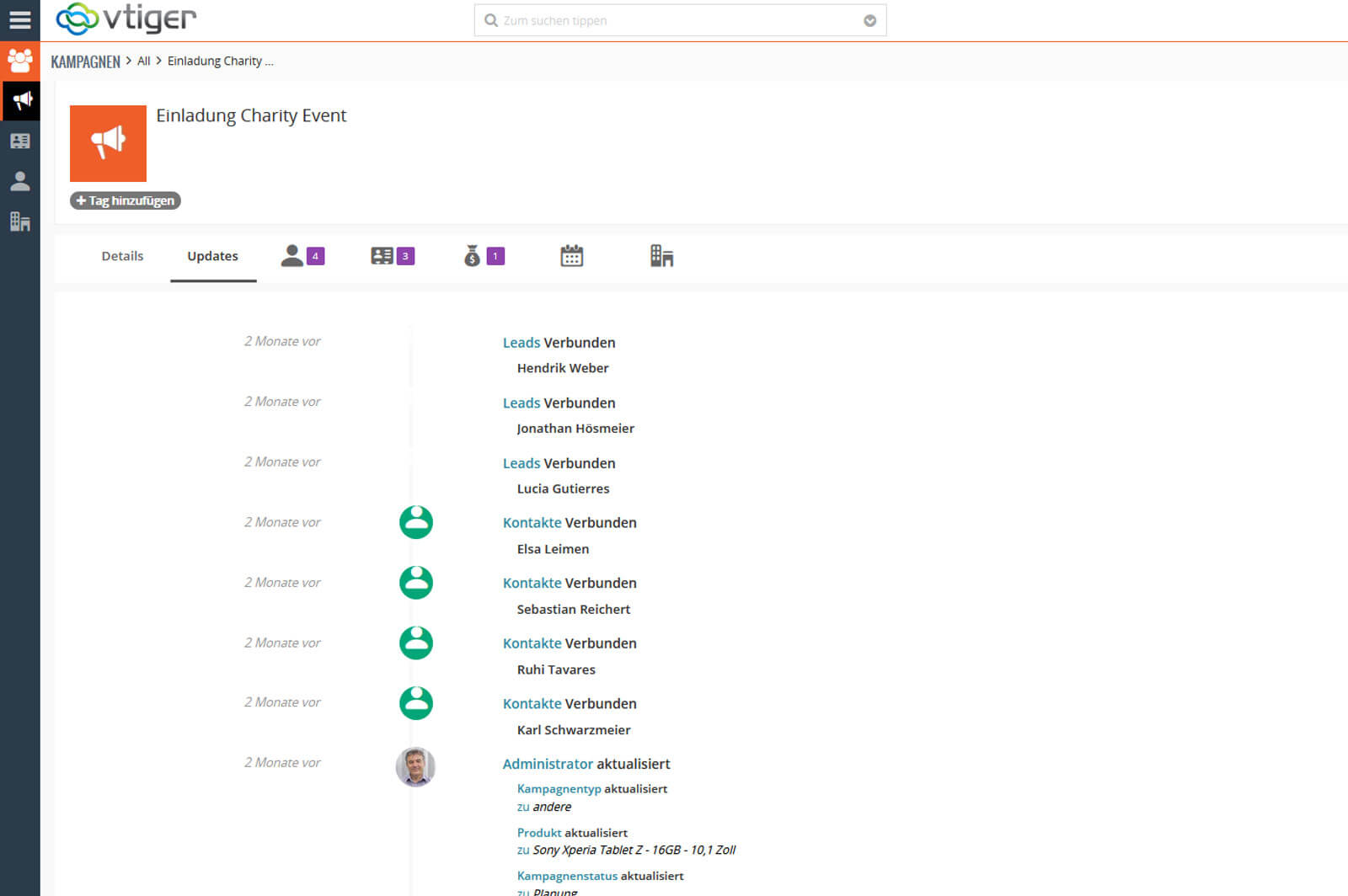Go to KAMPAGNEN breadcrumb link

click(85, 61)
